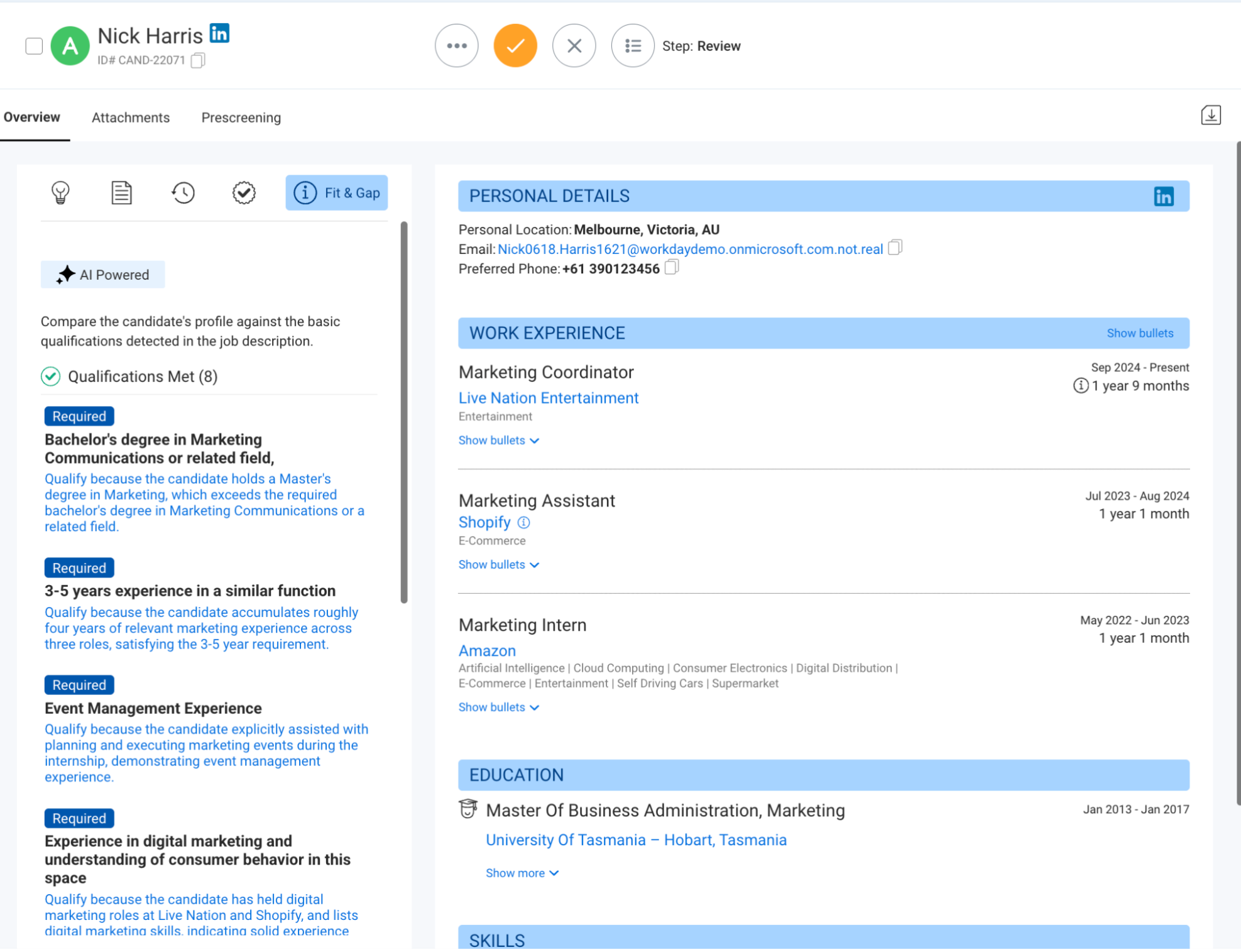Viewport: 1241px width, 952px height.
Task: Click the Qualifications Met green check icon
Action: coord(51,376)
